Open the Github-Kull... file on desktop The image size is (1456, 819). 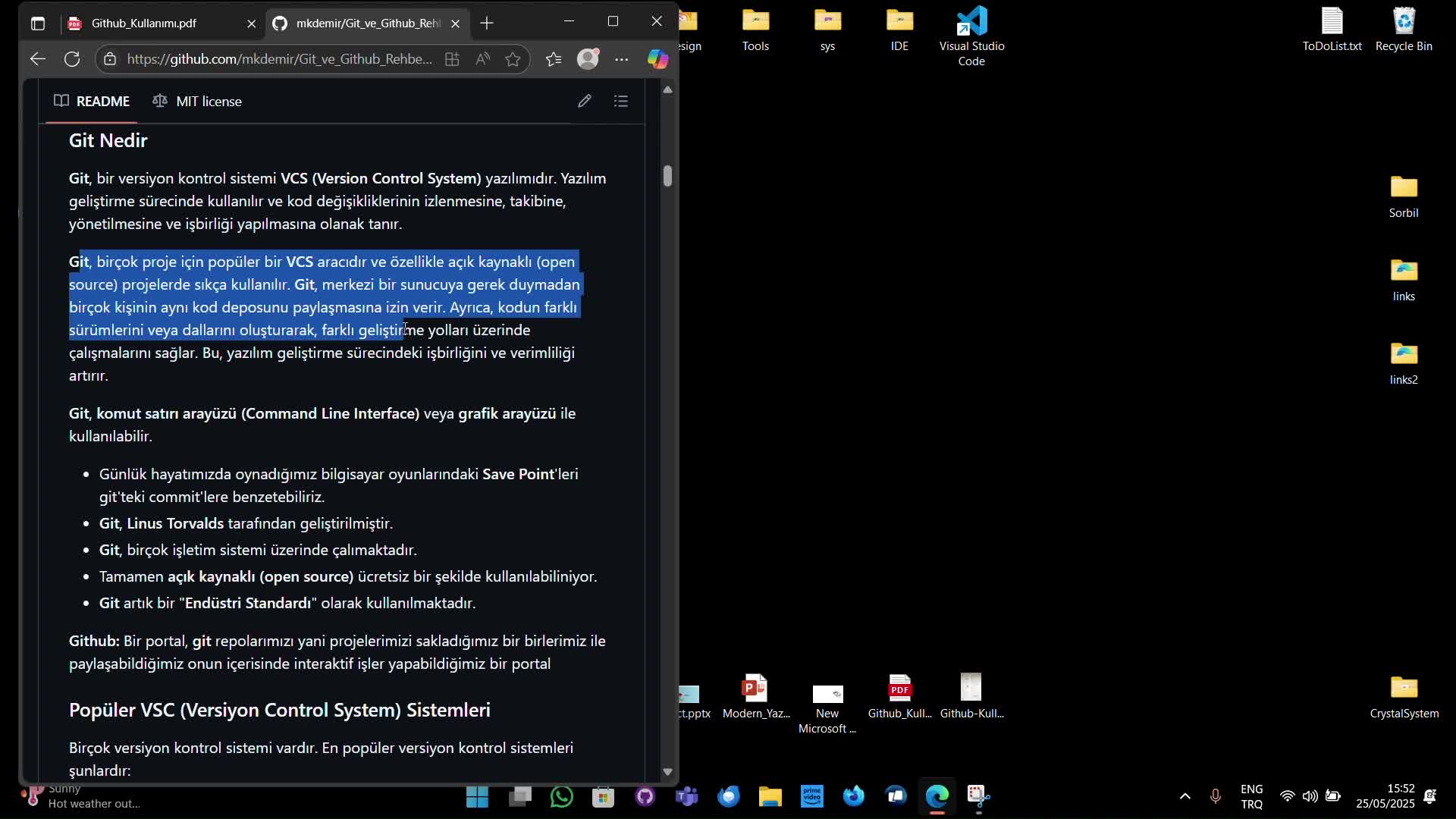(971, 696)
